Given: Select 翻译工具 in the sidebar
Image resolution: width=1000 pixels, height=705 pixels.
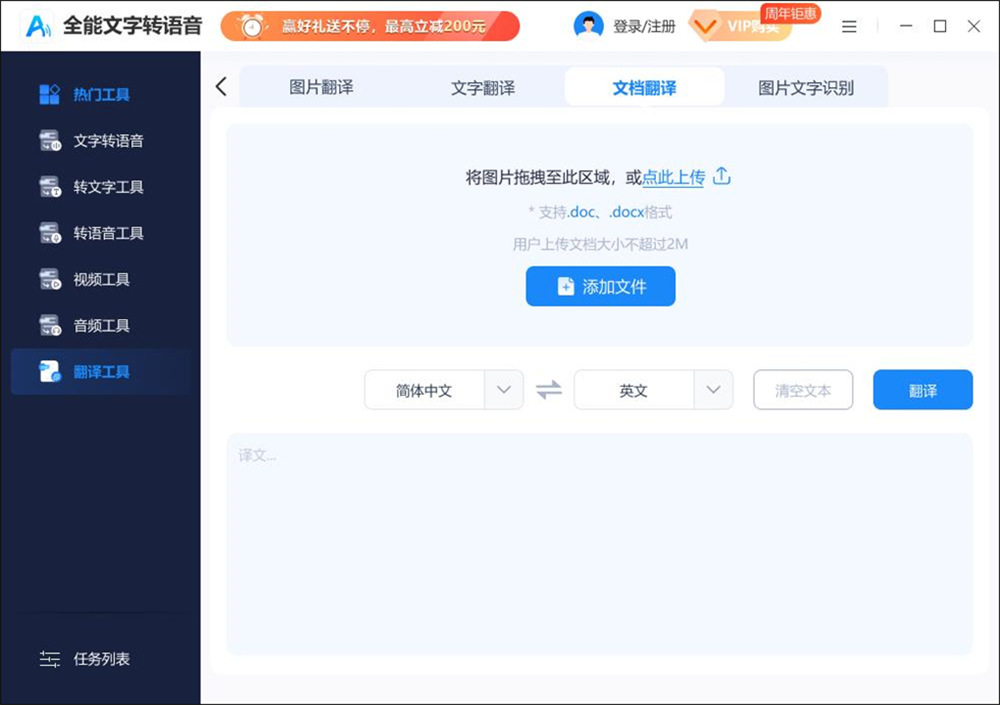Looking at the screenshot, I should coord(101,371).
